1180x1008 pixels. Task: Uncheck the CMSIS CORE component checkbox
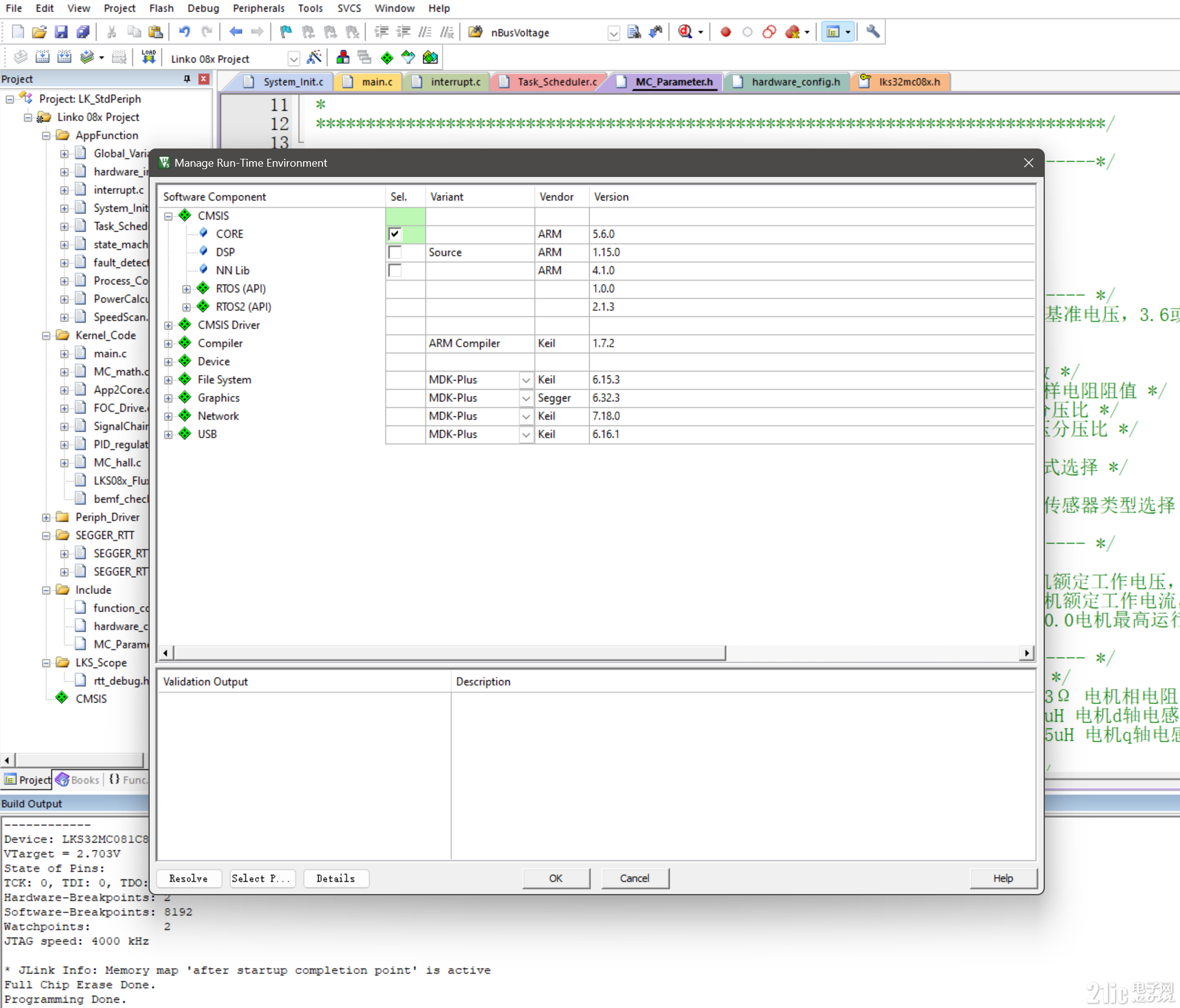[x=395, y=234]
